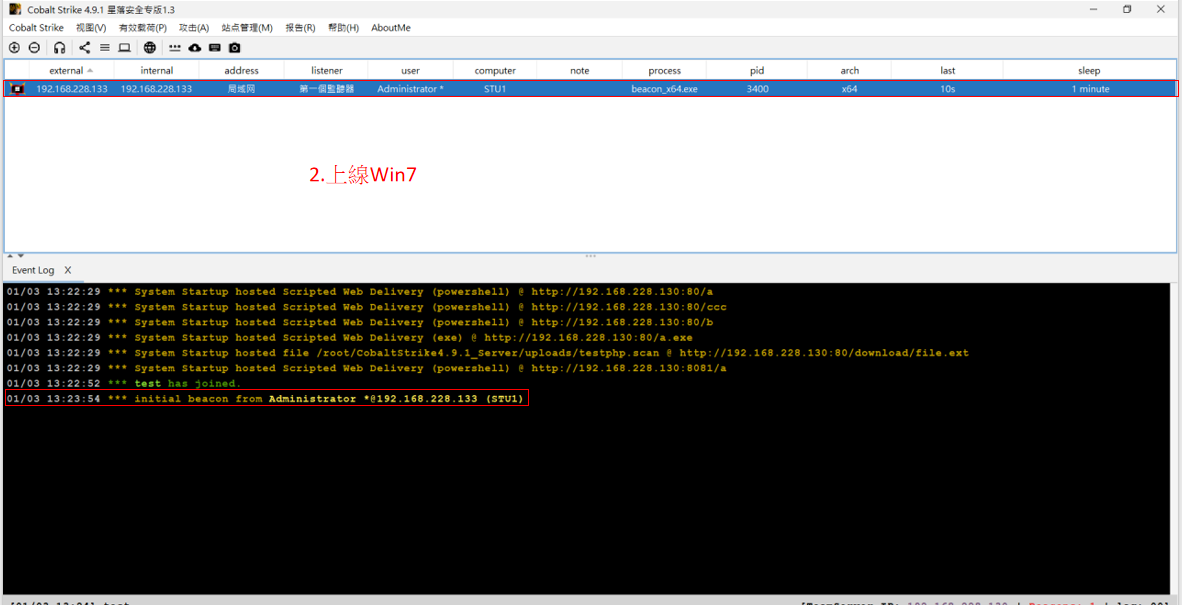
Task: Open screenshots via the camera icon
Action: (234, 47)
